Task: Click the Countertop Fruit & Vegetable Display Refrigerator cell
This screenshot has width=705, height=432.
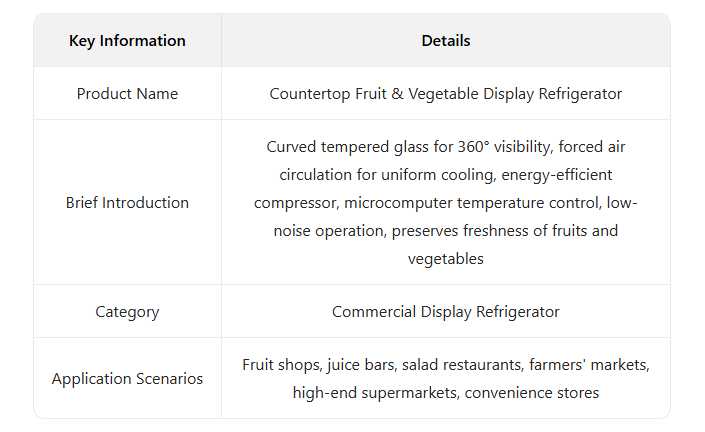Action: tap(445, 94)
